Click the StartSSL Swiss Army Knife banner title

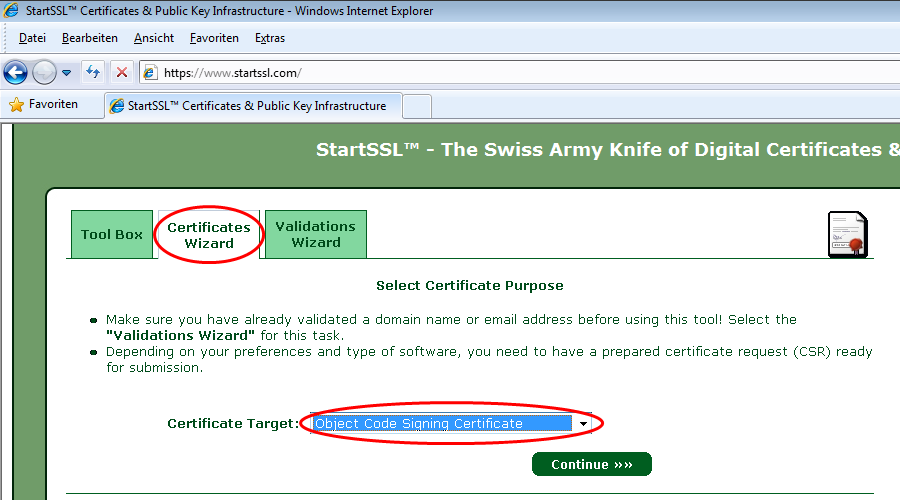608,150
